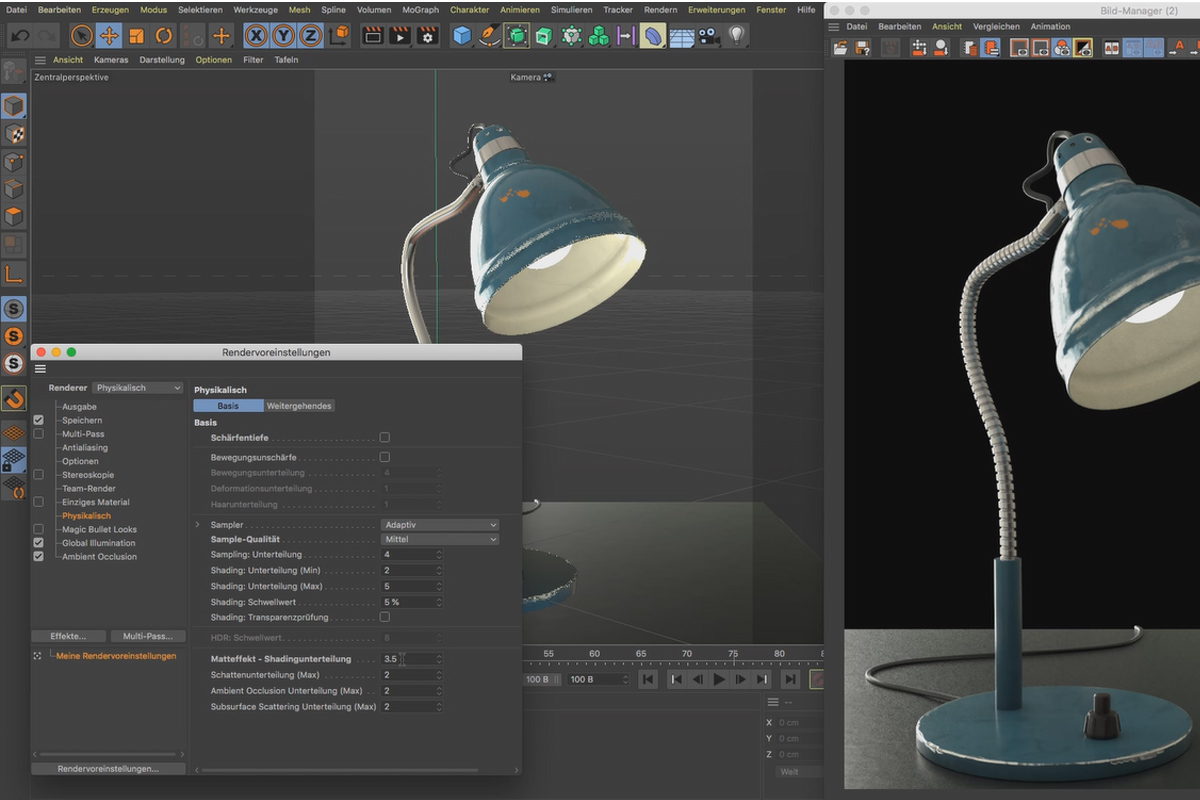The height and width of the screenshot is (800, 1200).
Task: Click the coordinate system icon
Action: (339, 36)
